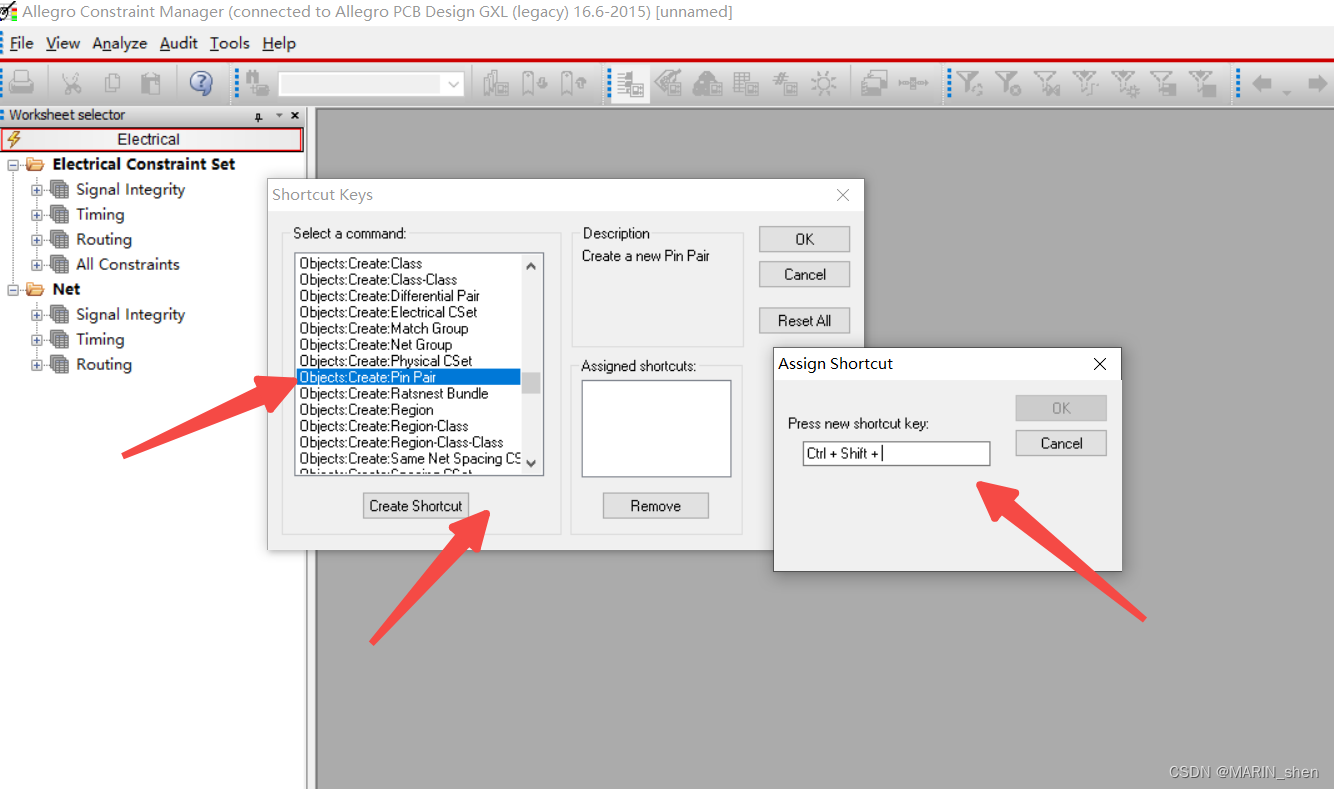The width and height of the screenshot is (1334, 789).
Task: Click the binoculars Find icon
Action: point(258,83)
